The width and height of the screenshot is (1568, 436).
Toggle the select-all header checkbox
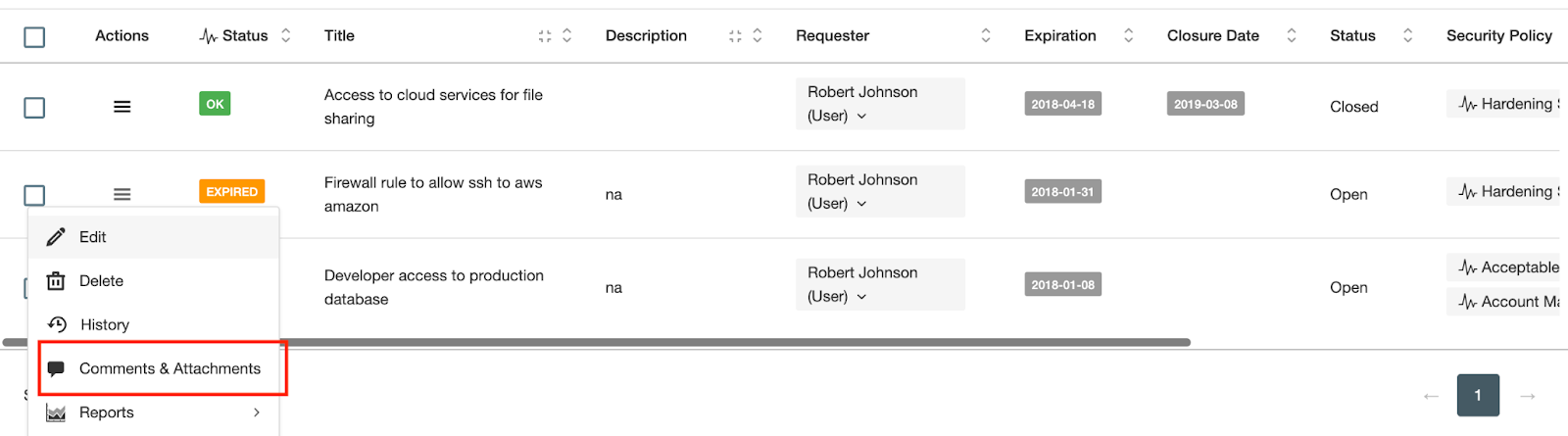click(x=34, y=37)
